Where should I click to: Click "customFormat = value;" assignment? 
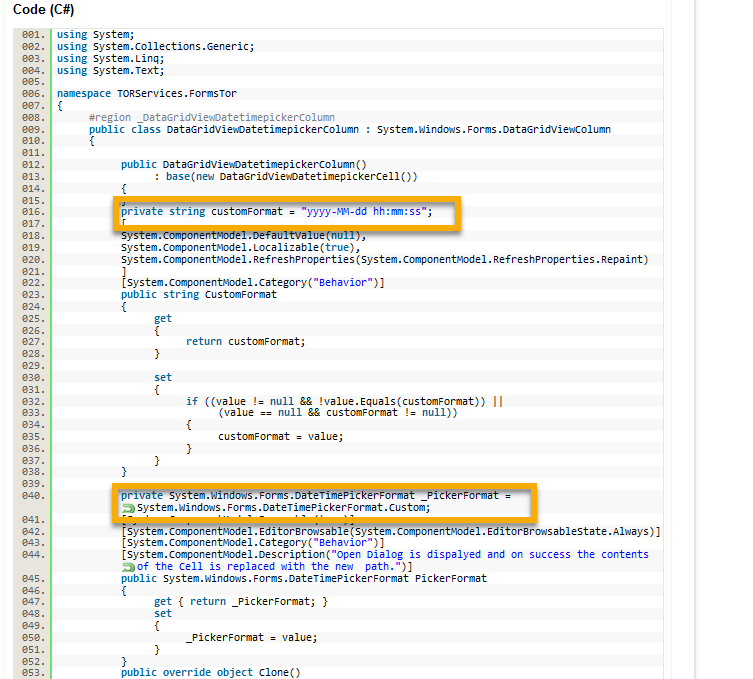[281, 436]
